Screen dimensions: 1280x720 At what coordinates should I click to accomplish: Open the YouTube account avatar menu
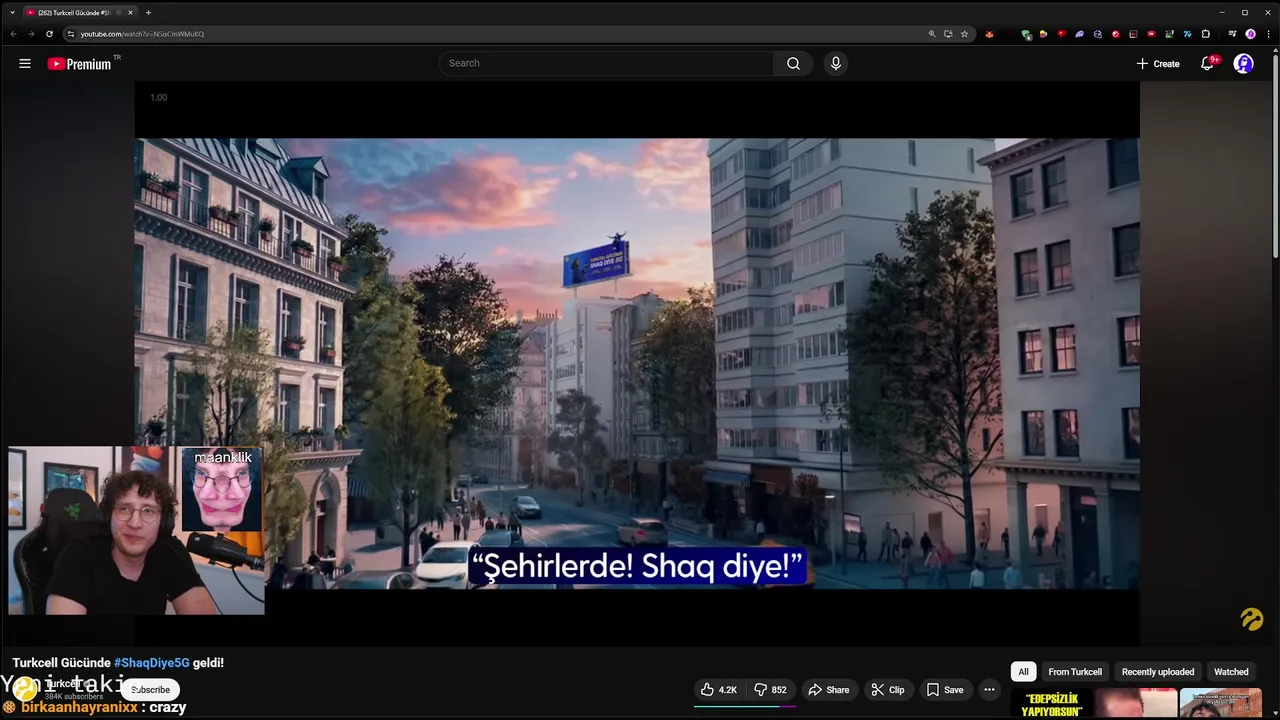point(1243,63)
